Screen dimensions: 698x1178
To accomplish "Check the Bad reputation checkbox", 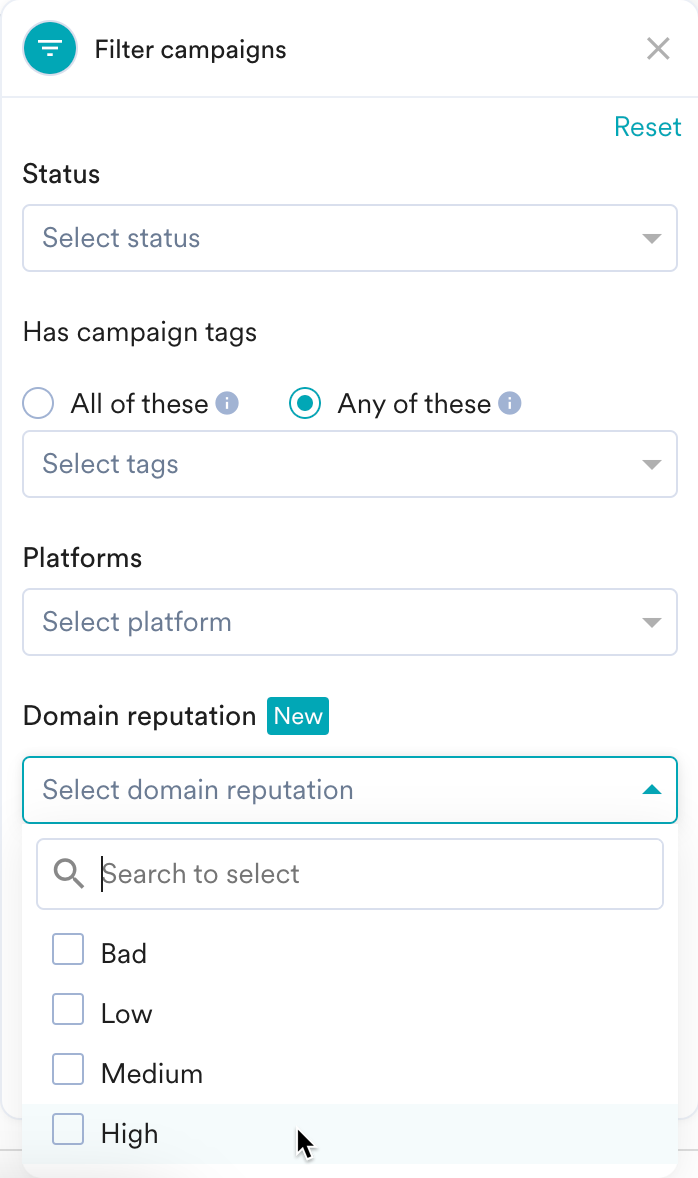I will click(x=68, y=950).
